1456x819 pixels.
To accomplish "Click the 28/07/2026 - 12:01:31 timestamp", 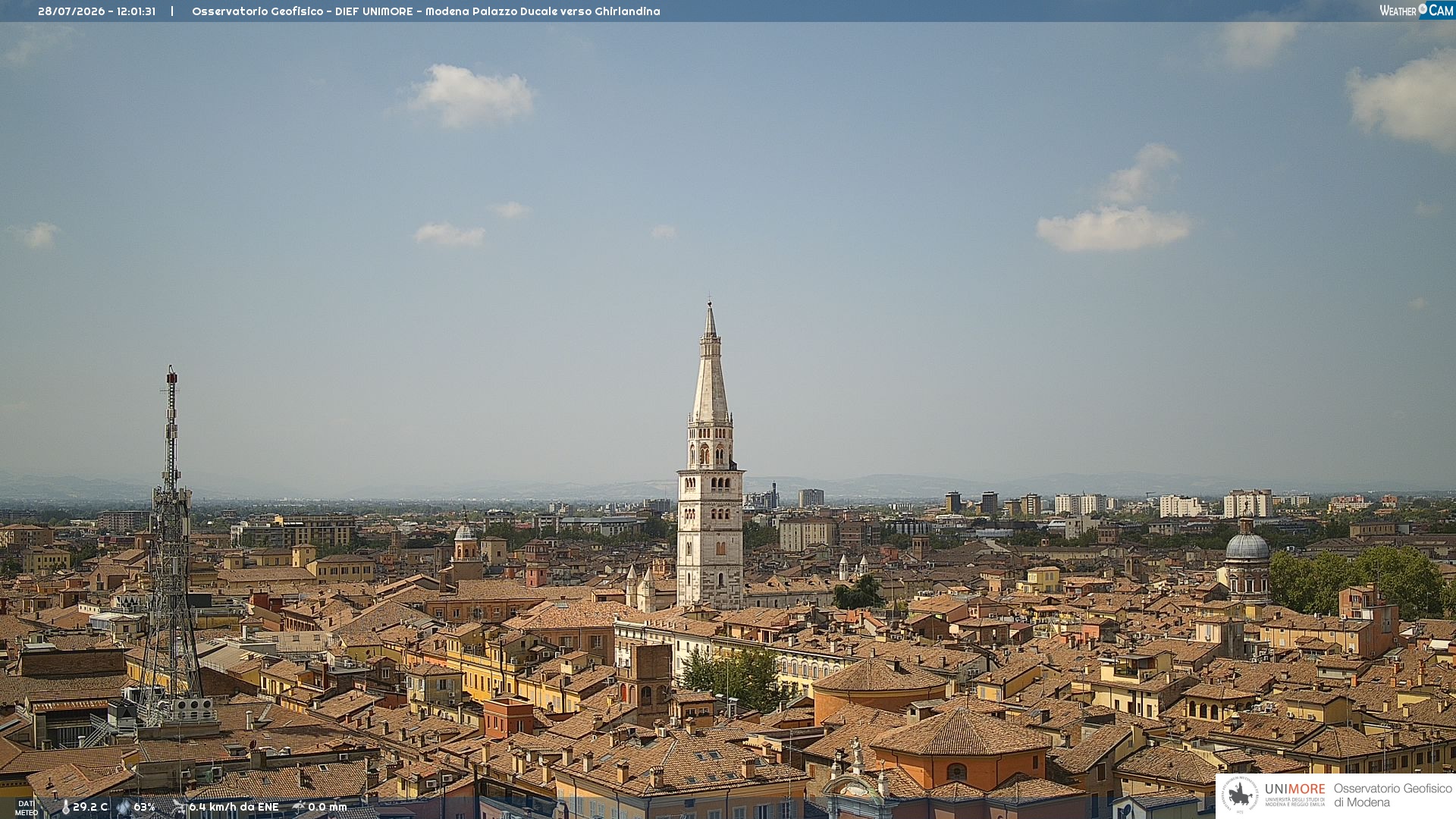I will click(96, 11).
